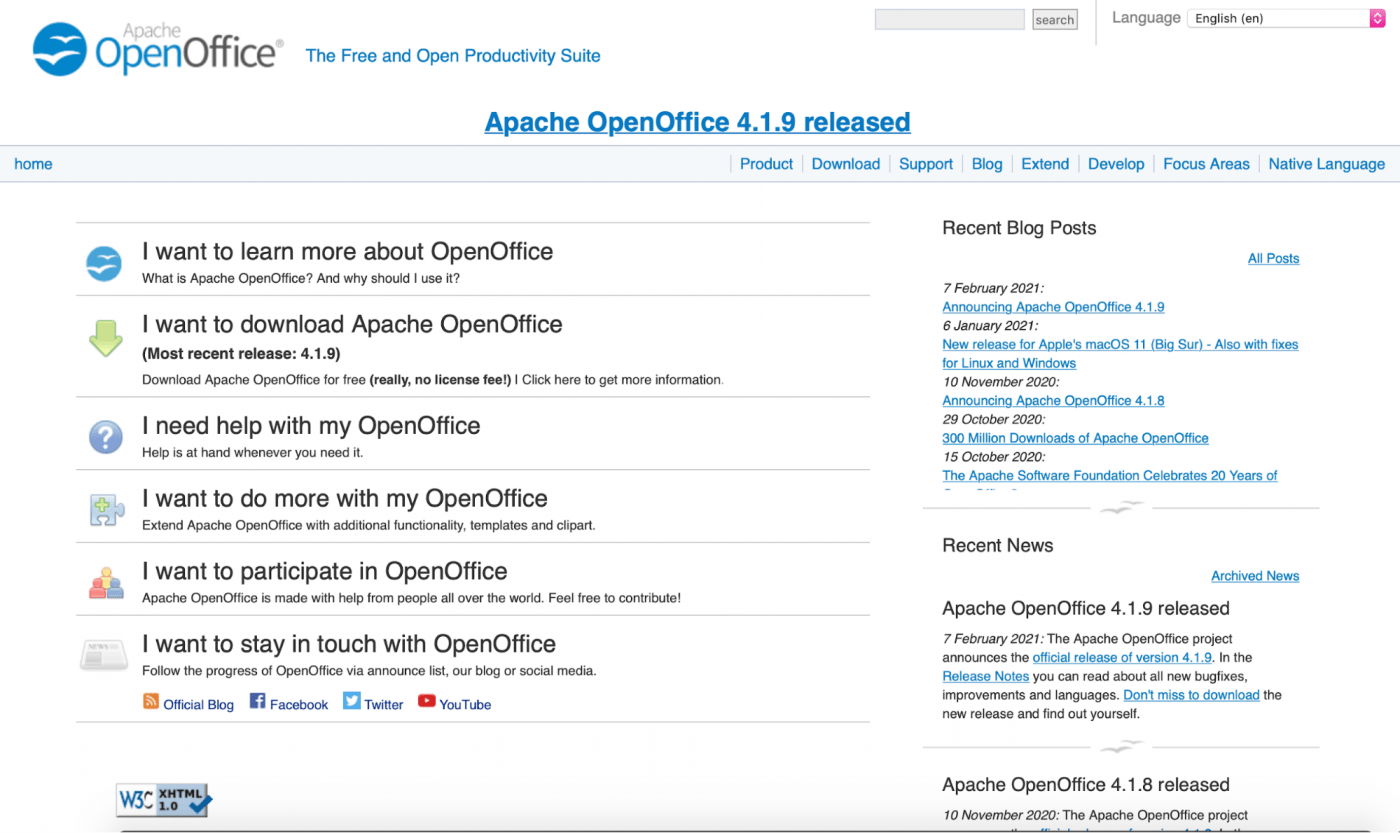Open the Native Language menu

tap(1327, 164)
